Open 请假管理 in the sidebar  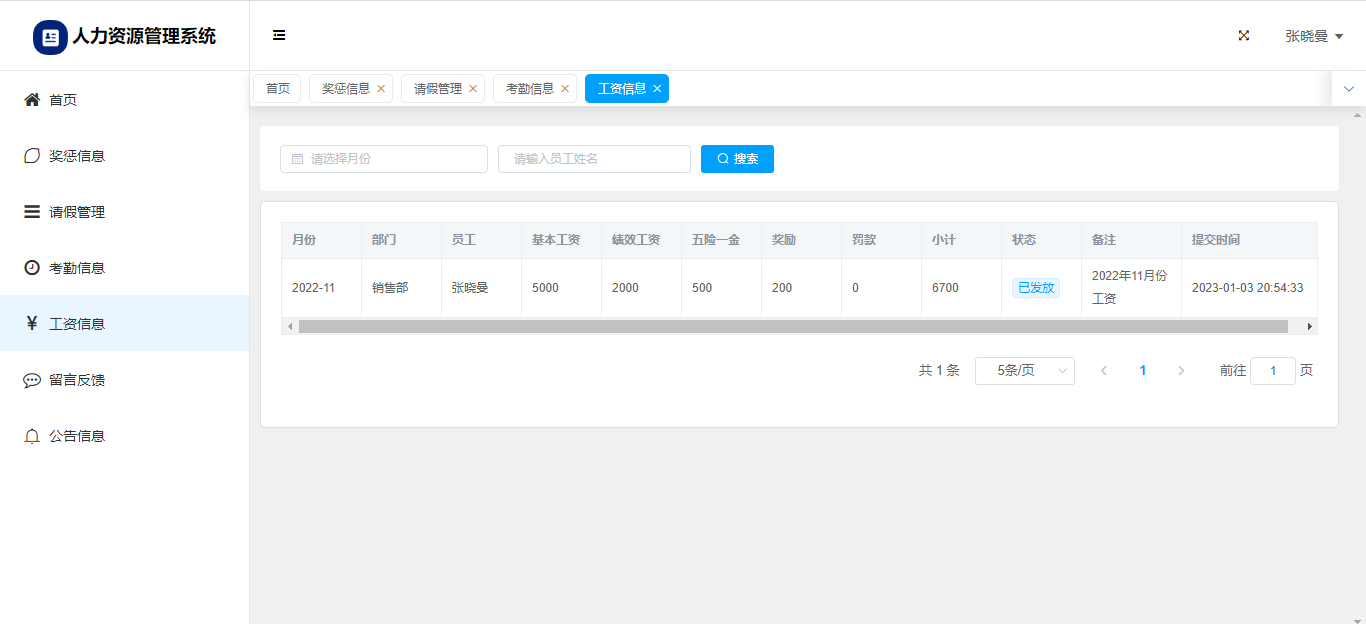click(77, 212)
